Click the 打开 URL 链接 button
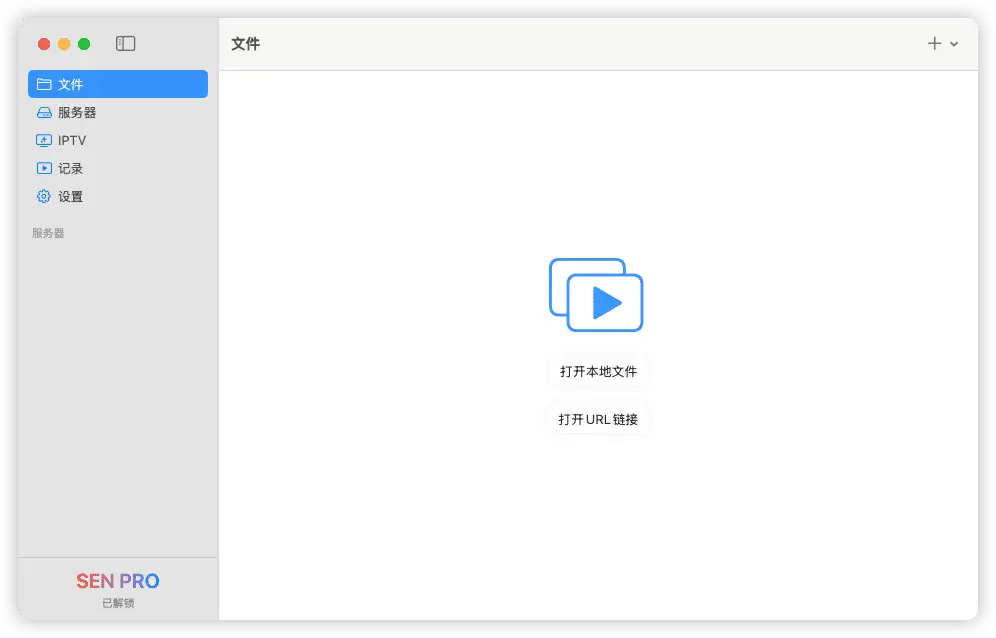This screenshot has height=638, width=996. click(x=597, y=419)
